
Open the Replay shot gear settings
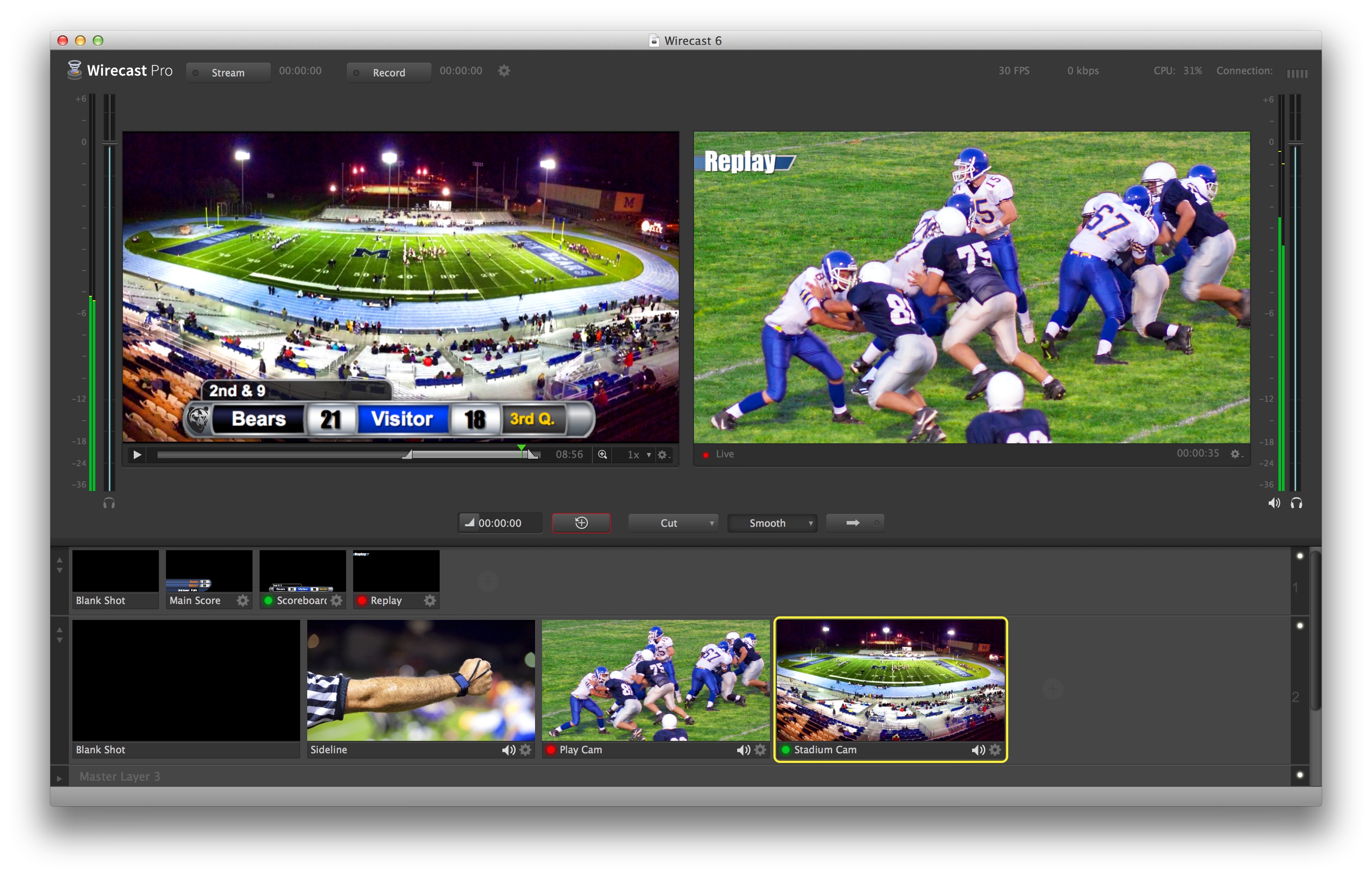430,600
